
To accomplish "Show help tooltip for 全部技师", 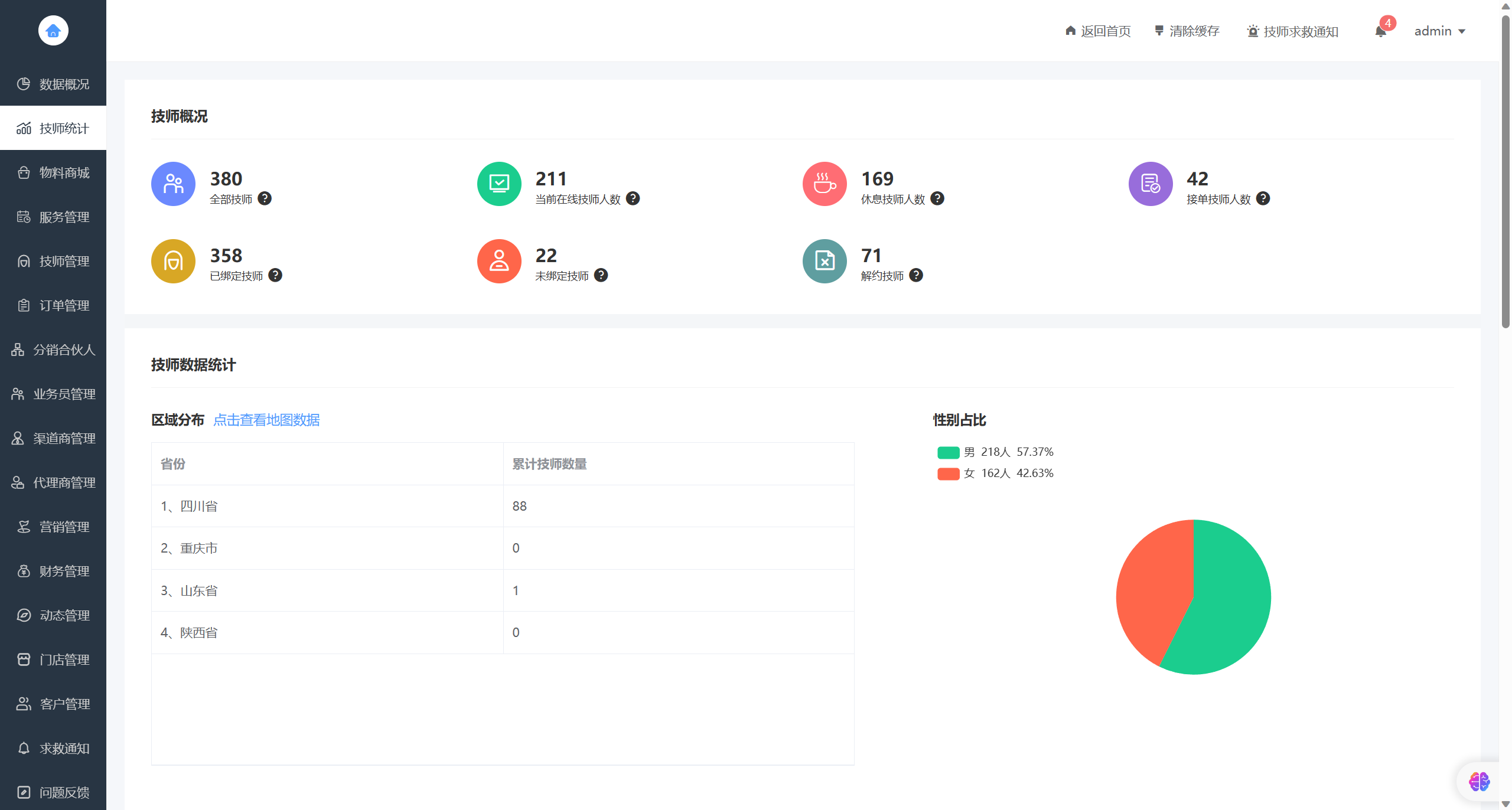I will point(265,198).
